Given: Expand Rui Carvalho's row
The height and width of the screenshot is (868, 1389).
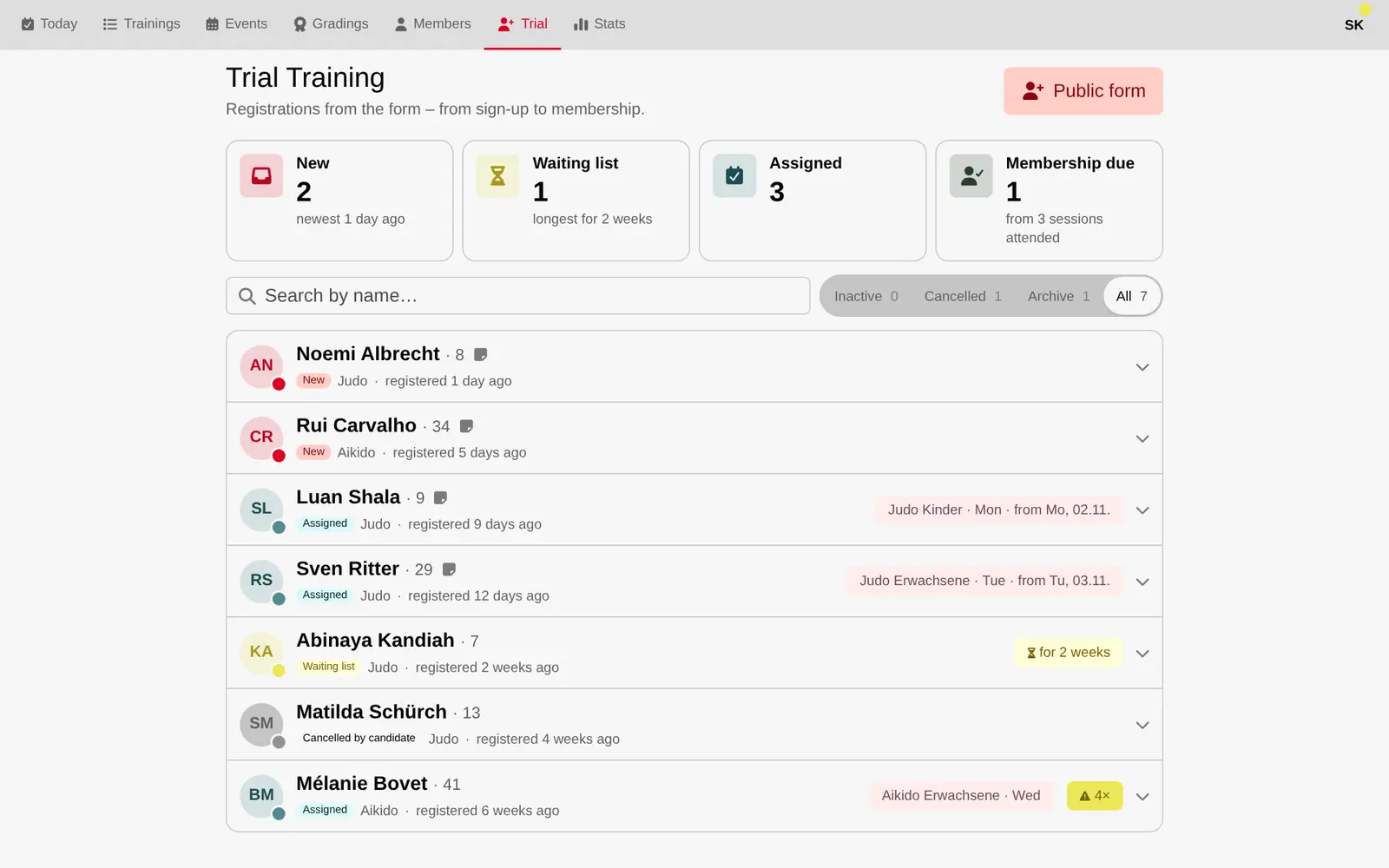Looking at the screenshot, I should pos(1142,438).
